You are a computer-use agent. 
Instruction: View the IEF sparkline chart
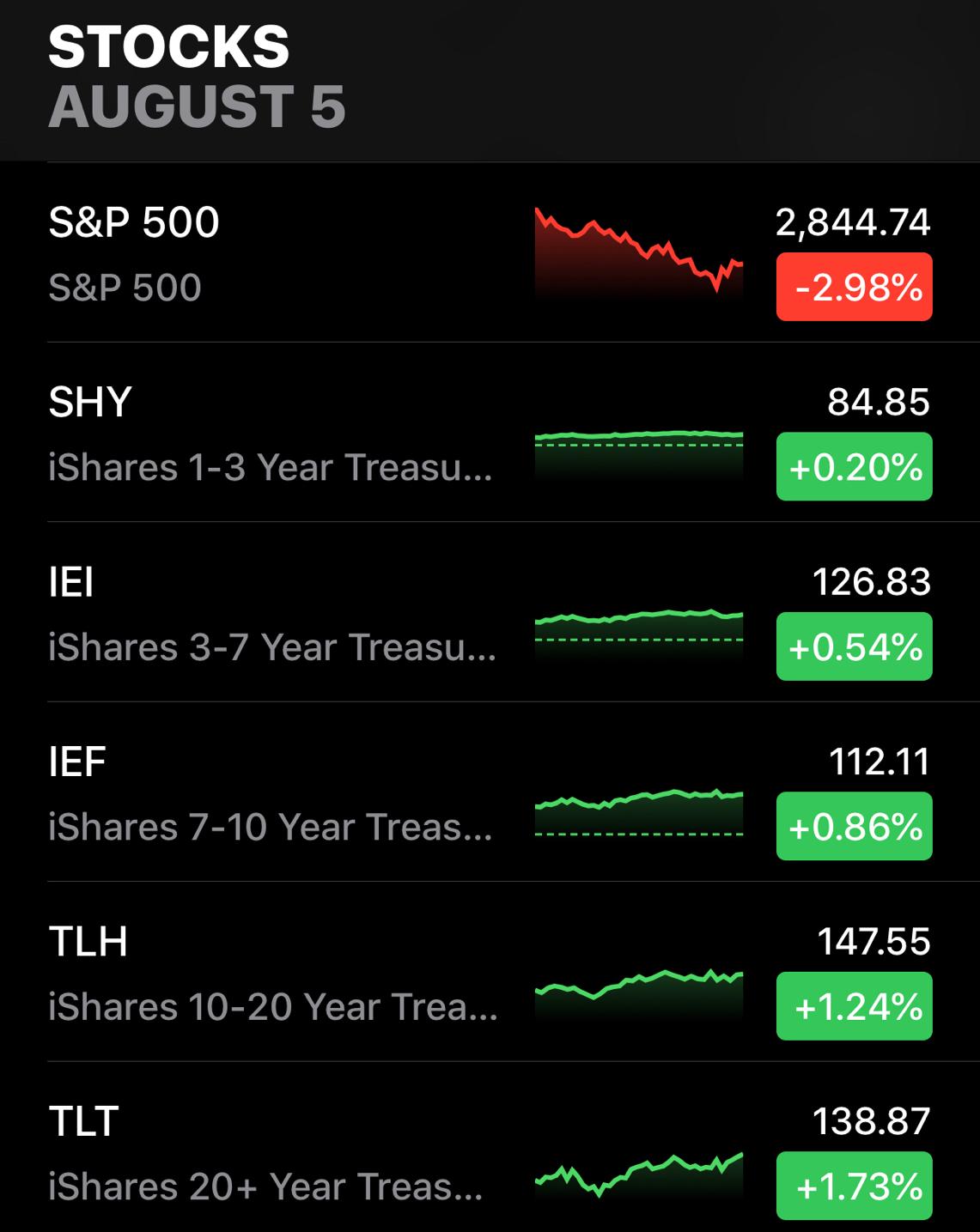[x=638, y=807]
